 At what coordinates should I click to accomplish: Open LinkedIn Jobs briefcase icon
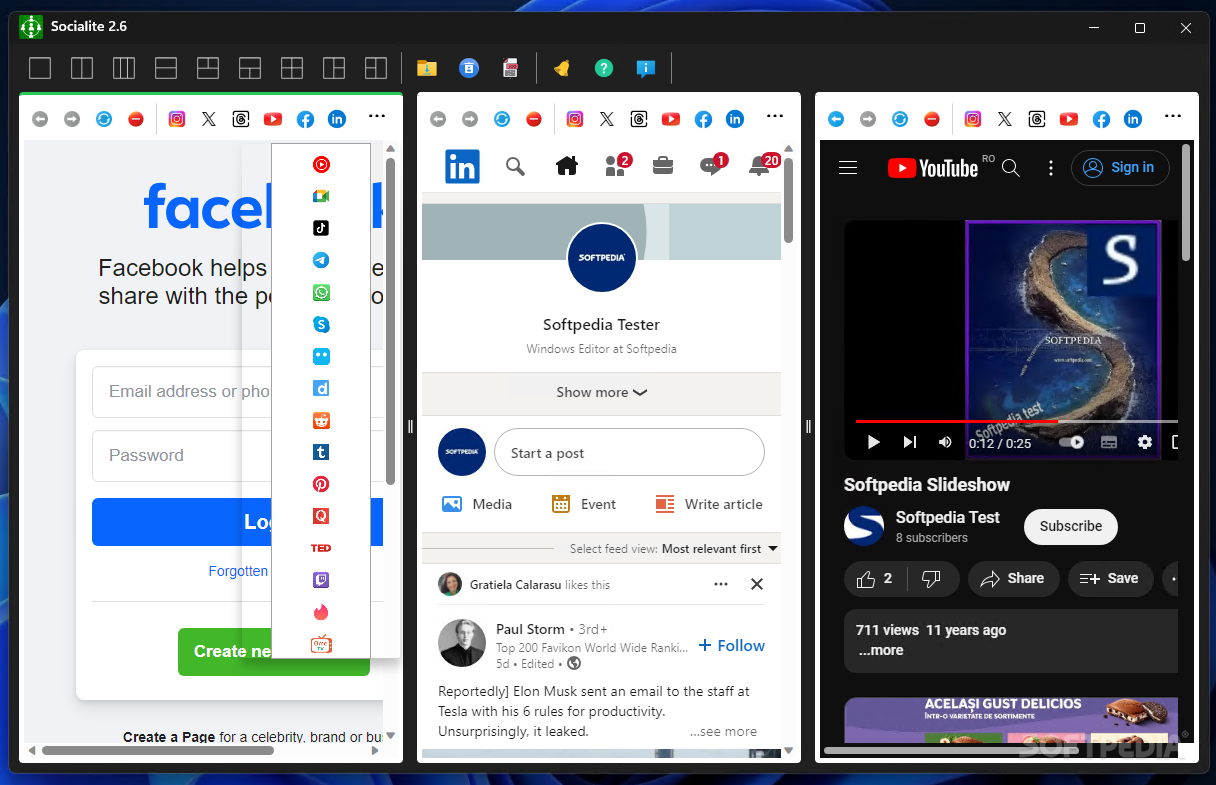coord(663,166)
